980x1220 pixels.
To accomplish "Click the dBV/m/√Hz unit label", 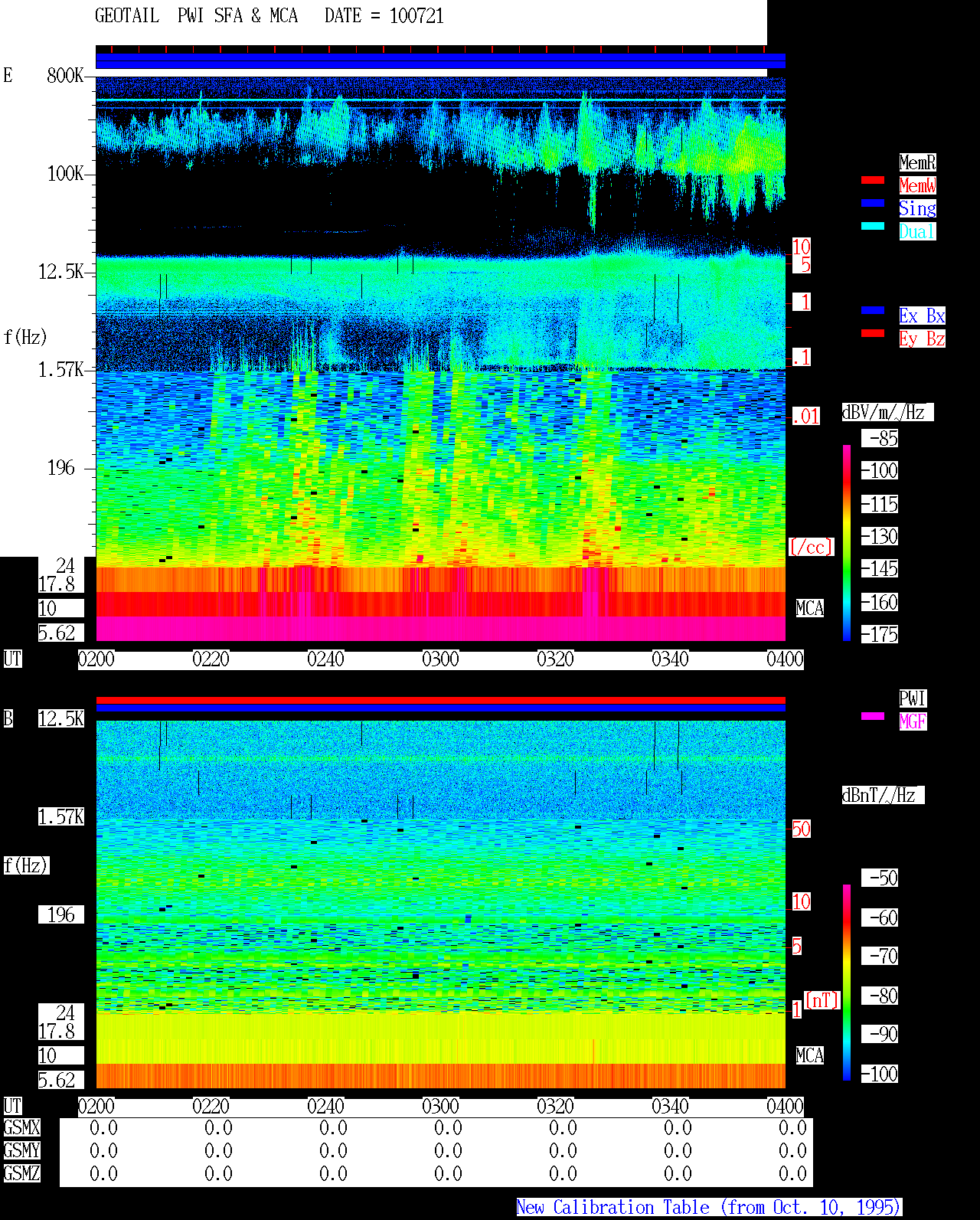I will (887, 412).
